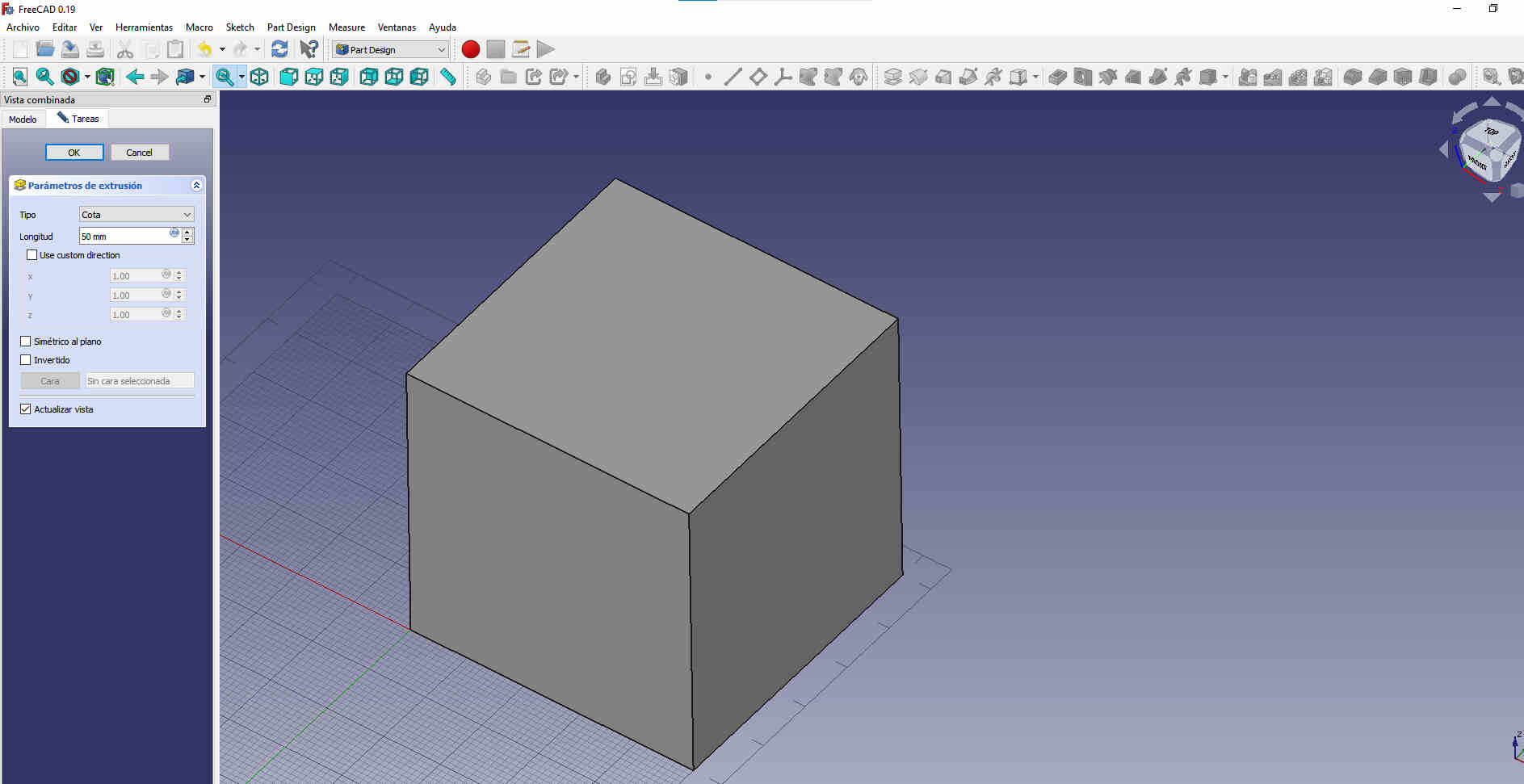This screenshot has width=1524, height=784.
Task: Go back with the left arrow icon
Action: (x=135, y=77)
